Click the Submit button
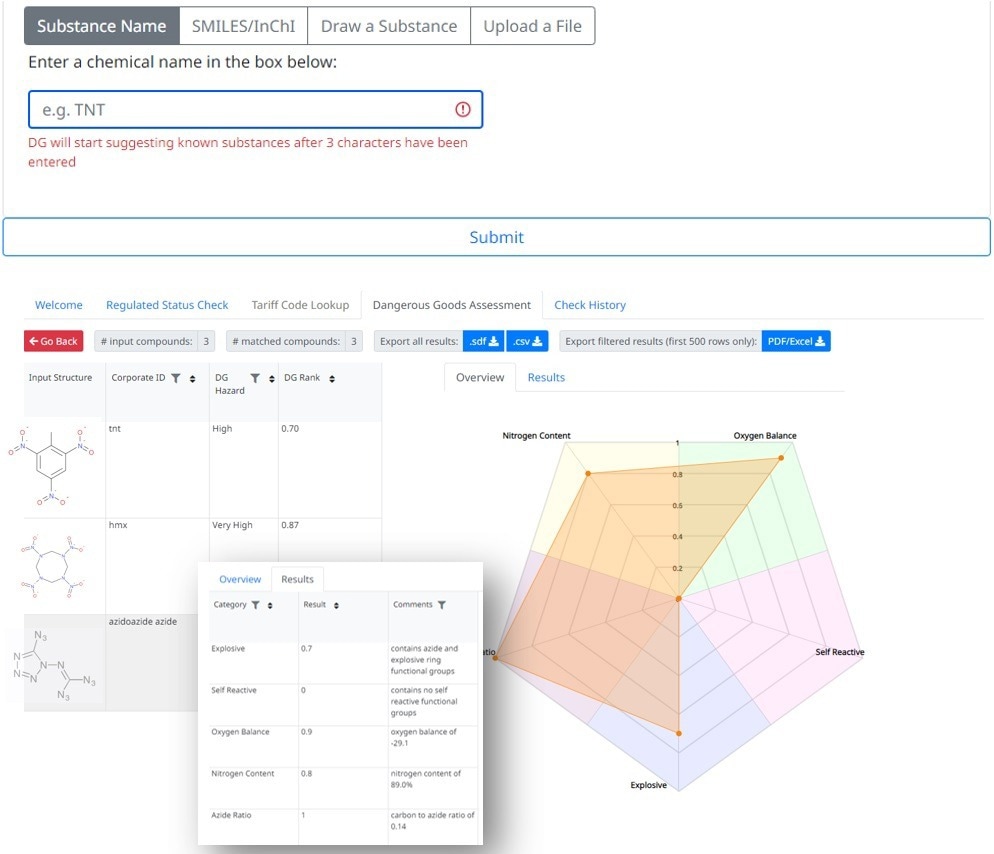 pyautogui.click(x=496, y=237)
